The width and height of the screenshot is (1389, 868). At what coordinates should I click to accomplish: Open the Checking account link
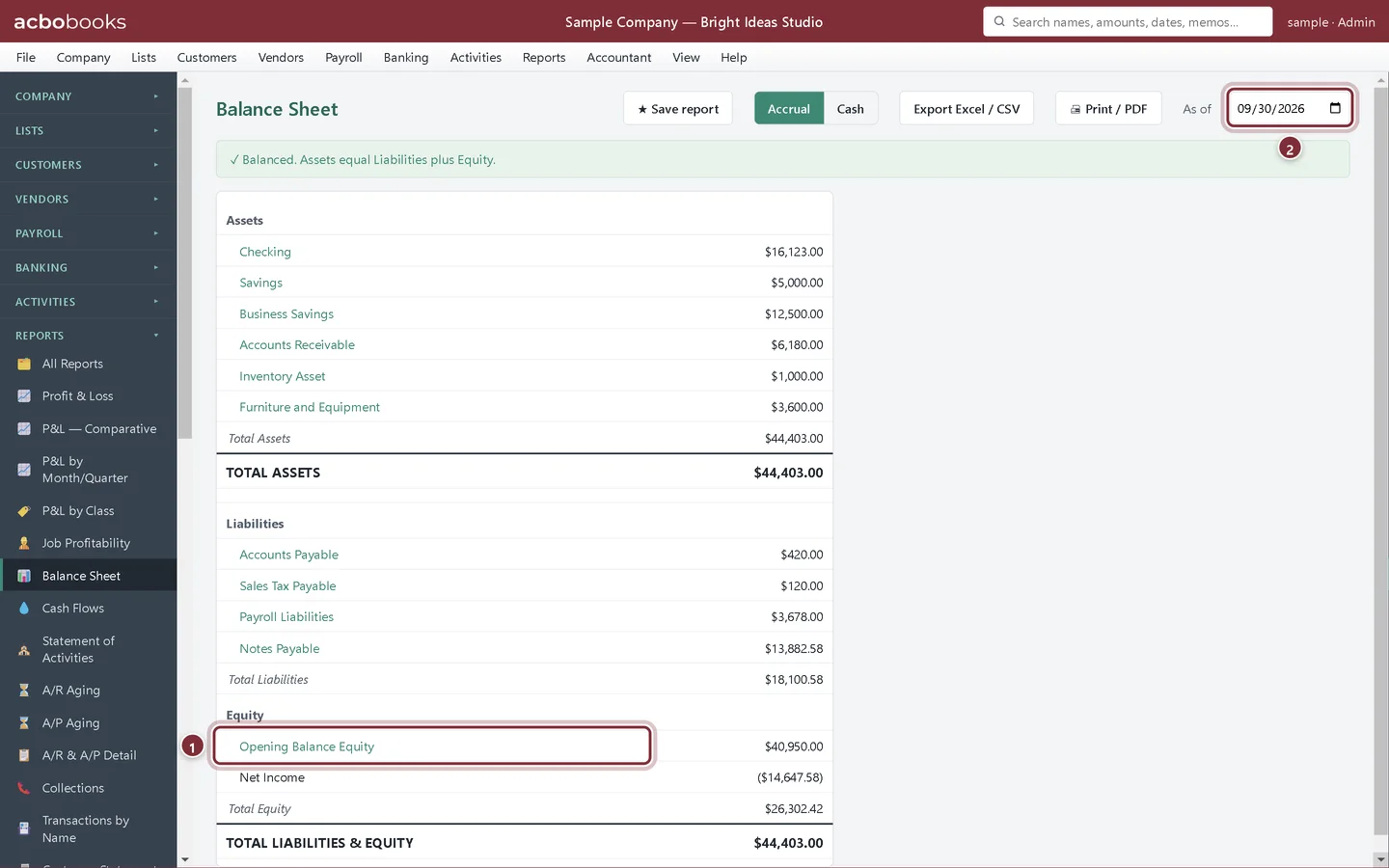click(x=265, y=252)
